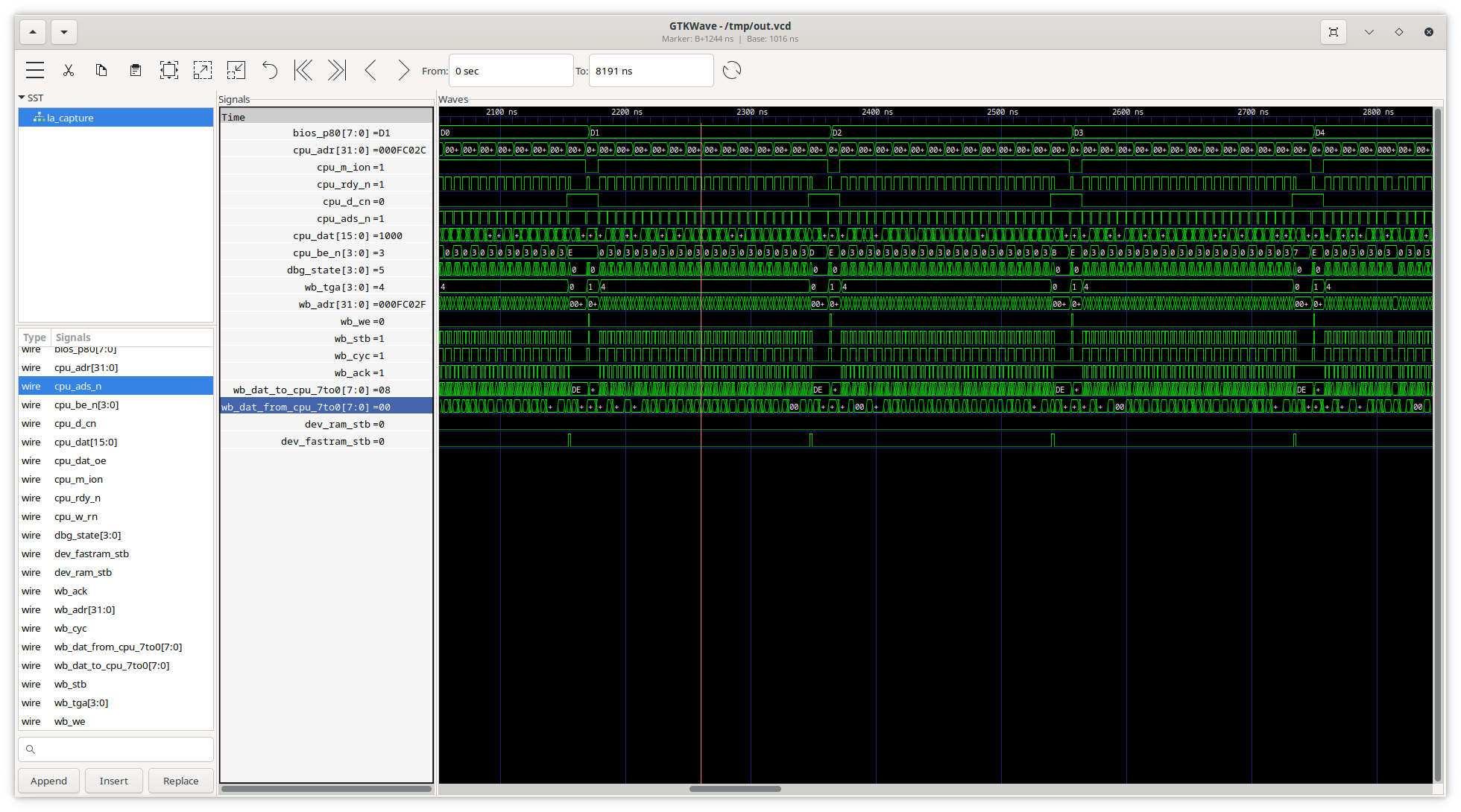Click Zoom Fit icon
This screenshot has height=812, width=1461.
pos(169,71)
